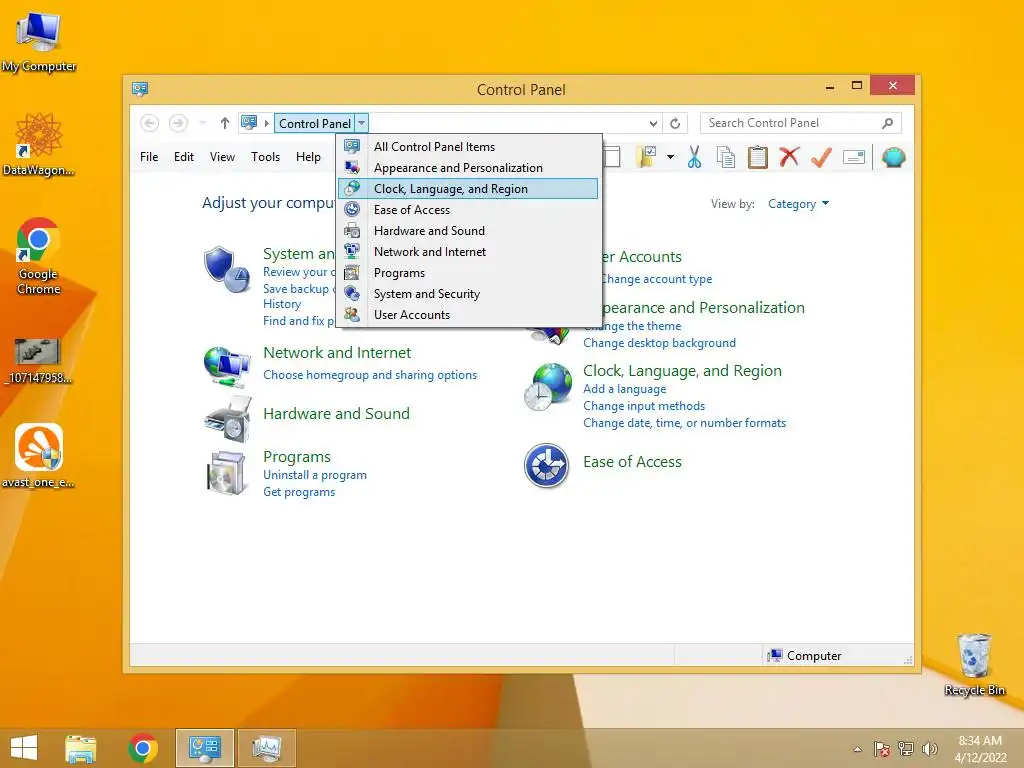Viewport: 1024px width, 768px height.
Task: Launch Google Chrome from the taskbar
Action: coord(143,748)
